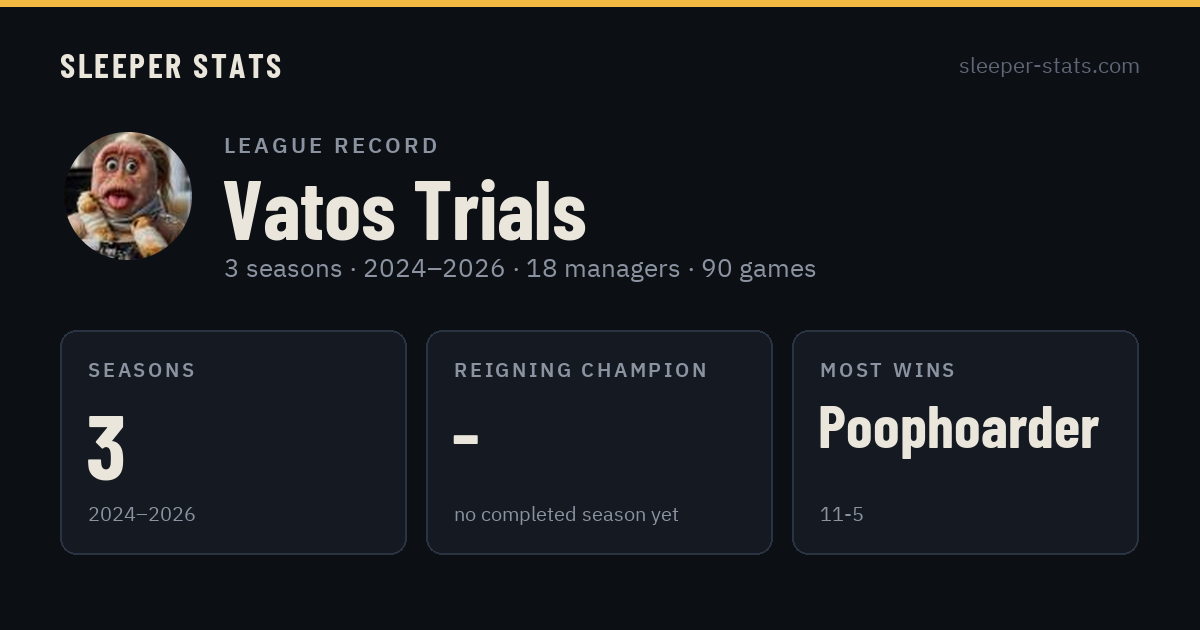Viewport: 1200px width, 630px height.
Task: Open the sleeper-stats.com link
Action: (x=1049, y=66)
